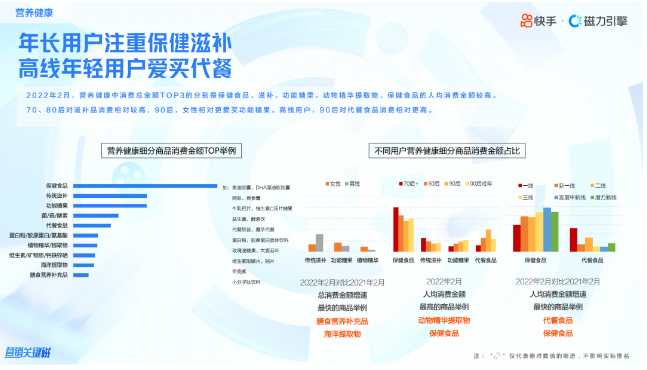Click the 二线 legend entry
The height and width of the screenshot is (370, 647).
[598, 186]
